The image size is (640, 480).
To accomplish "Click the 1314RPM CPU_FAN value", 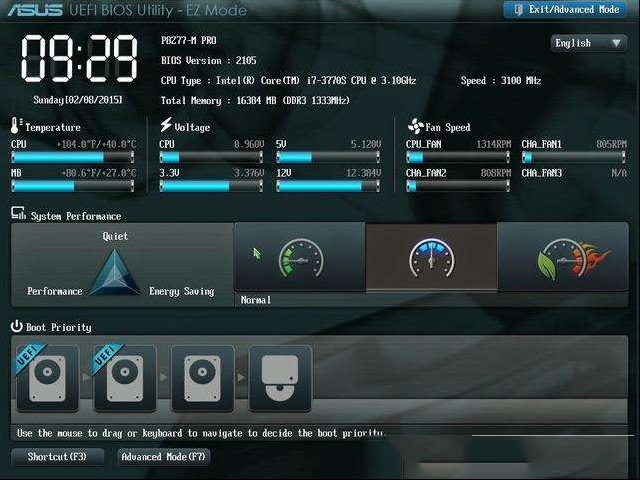I will [494, 144].
